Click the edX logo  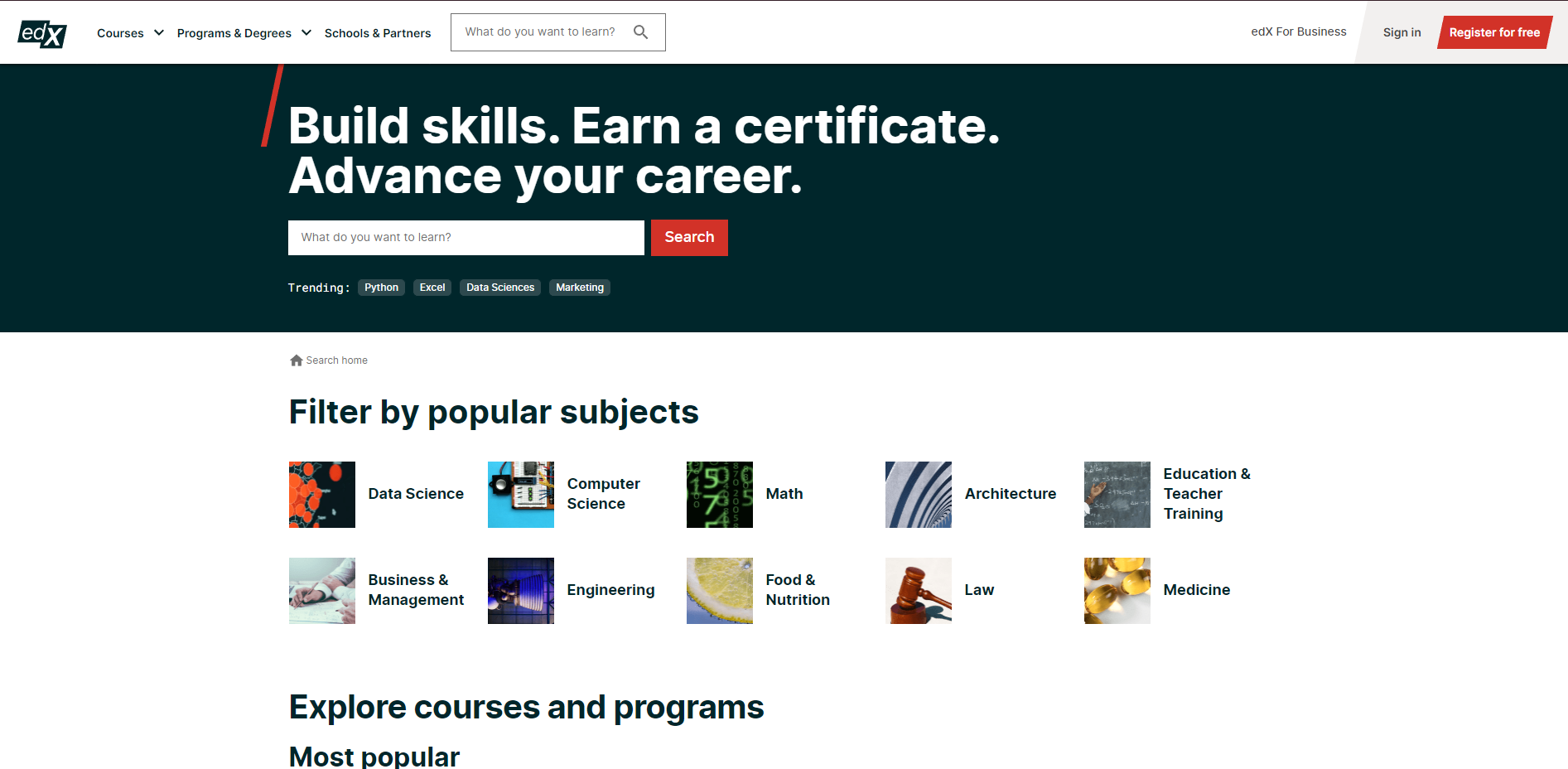click(x=42, y=33)
